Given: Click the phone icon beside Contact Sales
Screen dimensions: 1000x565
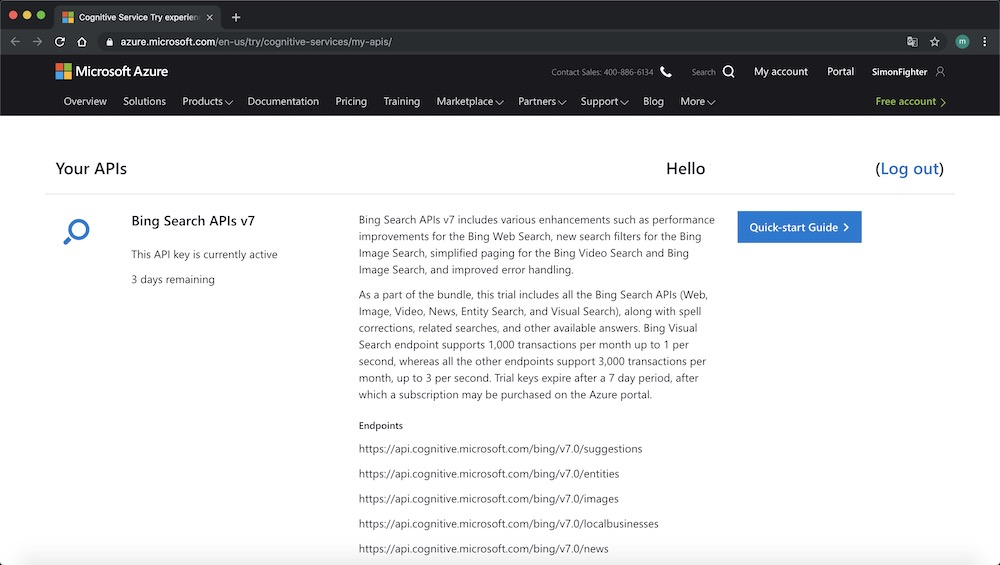Looking at the screenshot, I should point(666,72).
